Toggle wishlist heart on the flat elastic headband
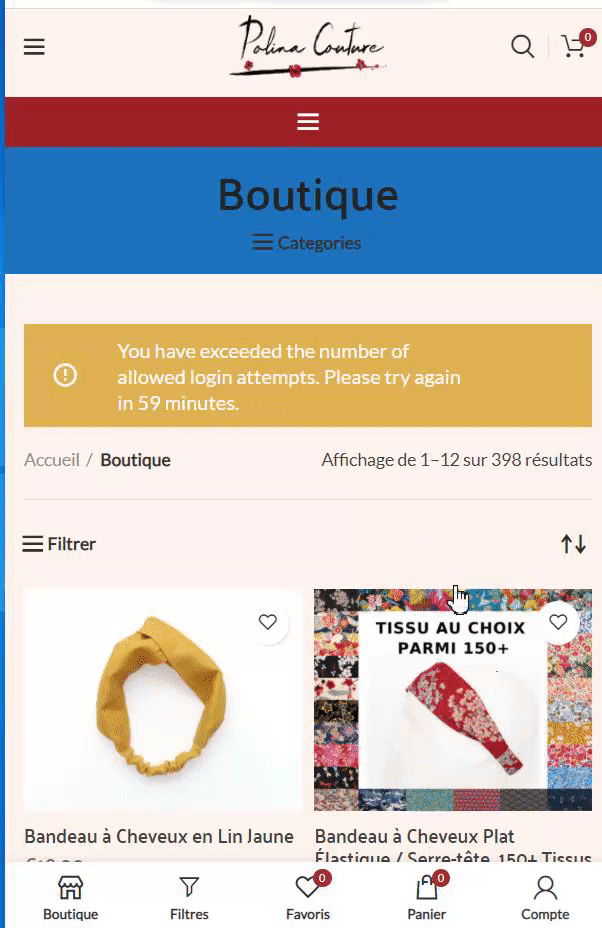602x928 pixels. point(558,622)
